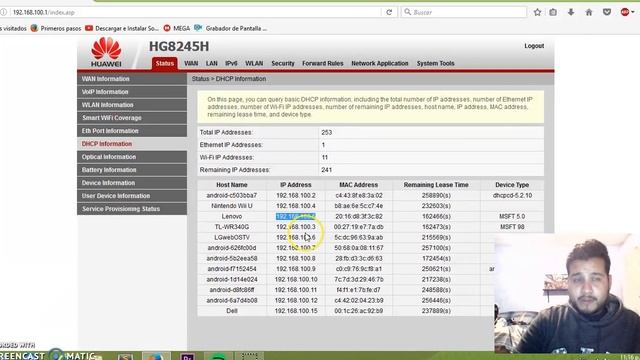The image size is (640, 360).
Task: Click lease time 258890(s)
Action: 436,196
